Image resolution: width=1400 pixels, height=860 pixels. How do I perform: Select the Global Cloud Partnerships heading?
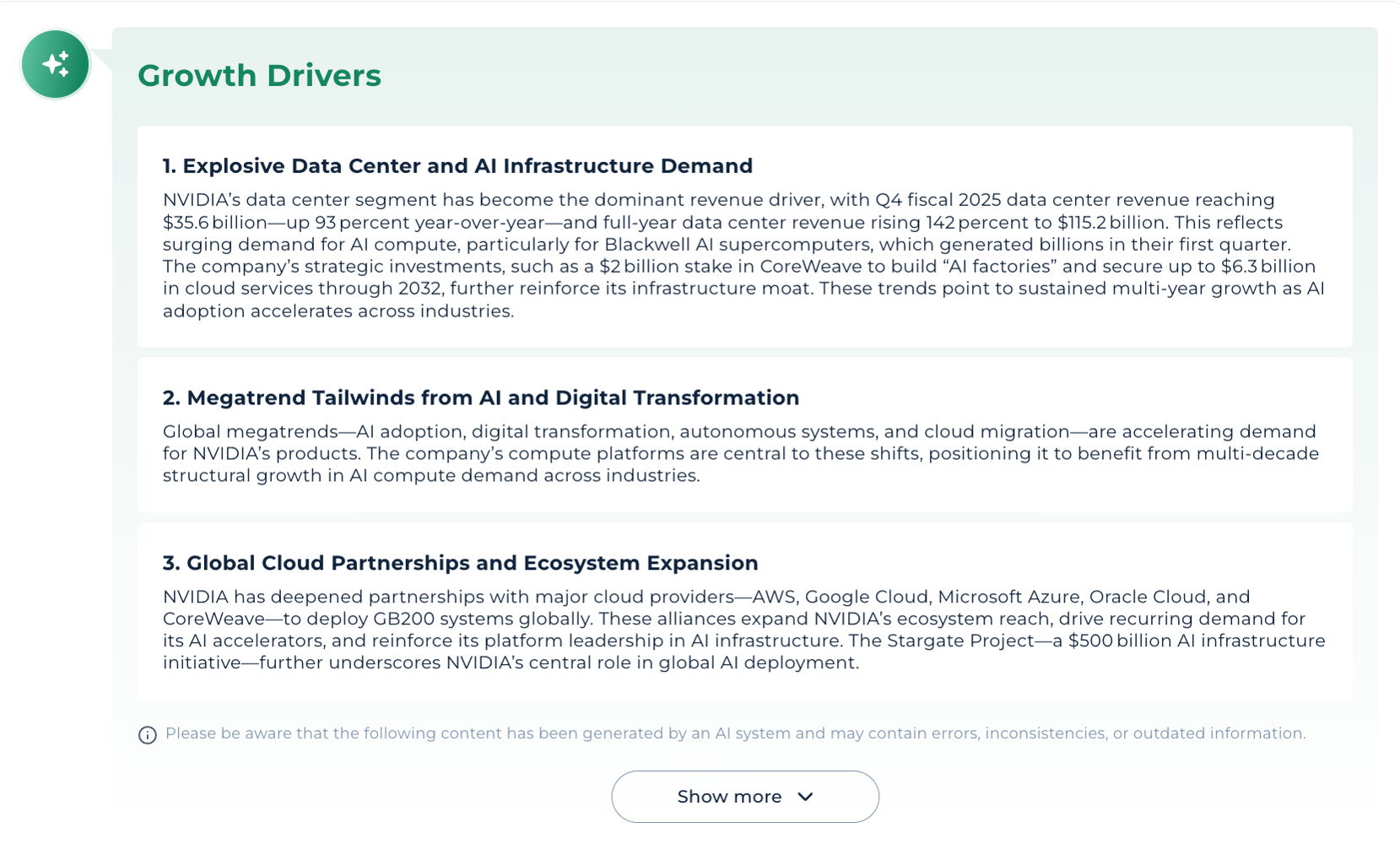[x=460, y=563]
